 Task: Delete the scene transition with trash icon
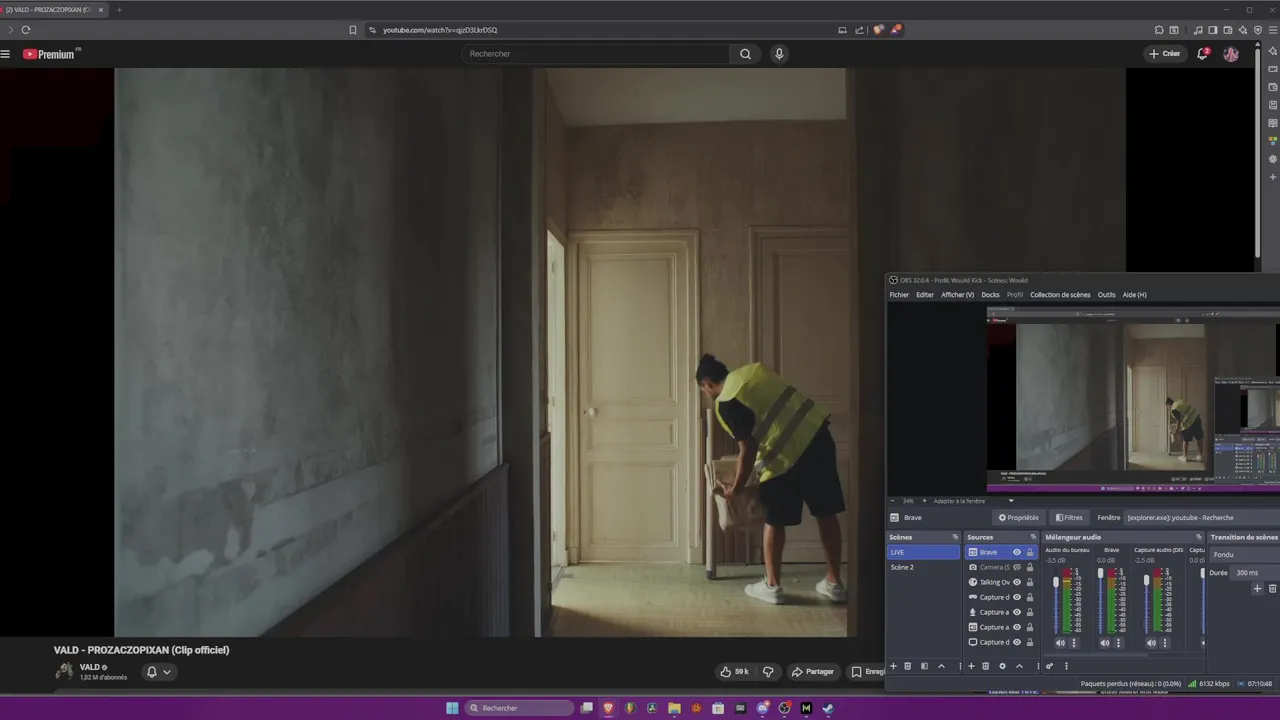1272,588
